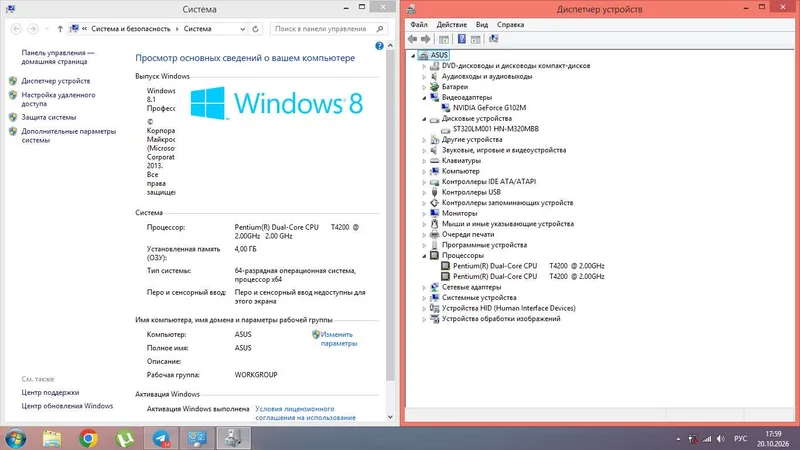Expand Системные устройства node
The image size is (800, 450).
pos(424,297)
